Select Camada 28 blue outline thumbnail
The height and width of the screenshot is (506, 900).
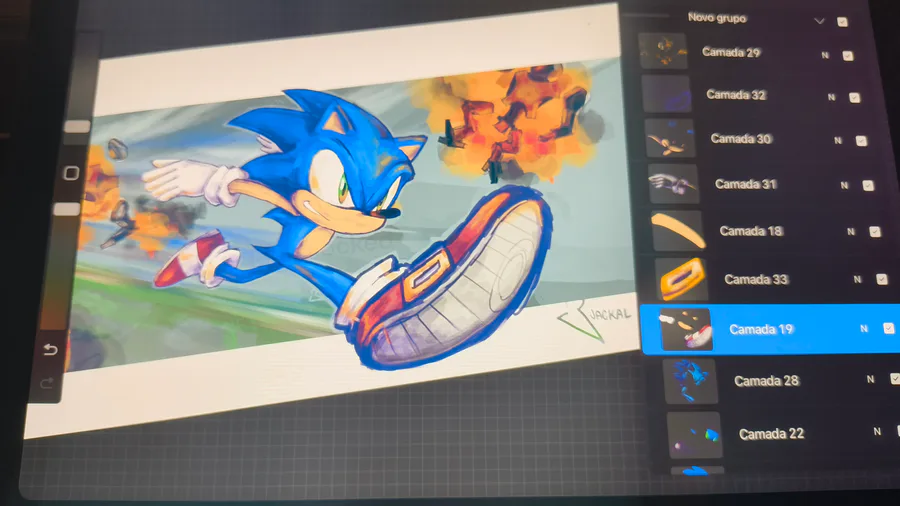(x=691, y=382)
